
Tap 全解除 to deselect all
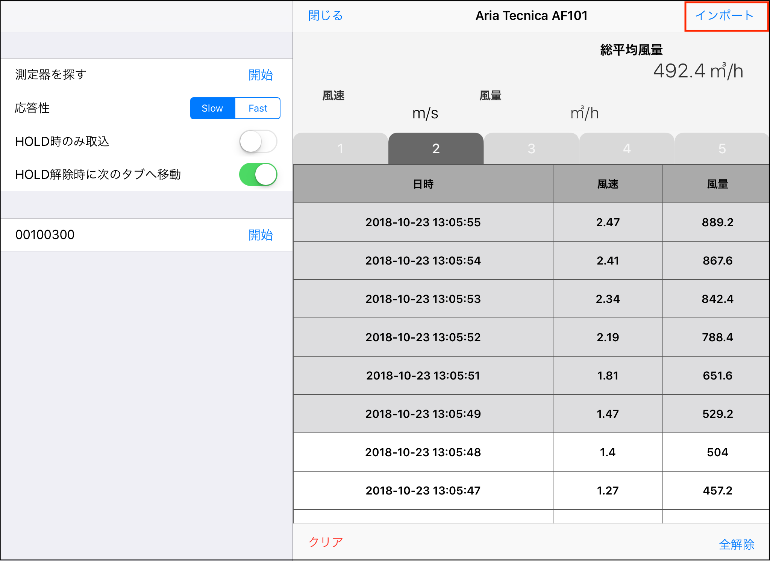736,544
